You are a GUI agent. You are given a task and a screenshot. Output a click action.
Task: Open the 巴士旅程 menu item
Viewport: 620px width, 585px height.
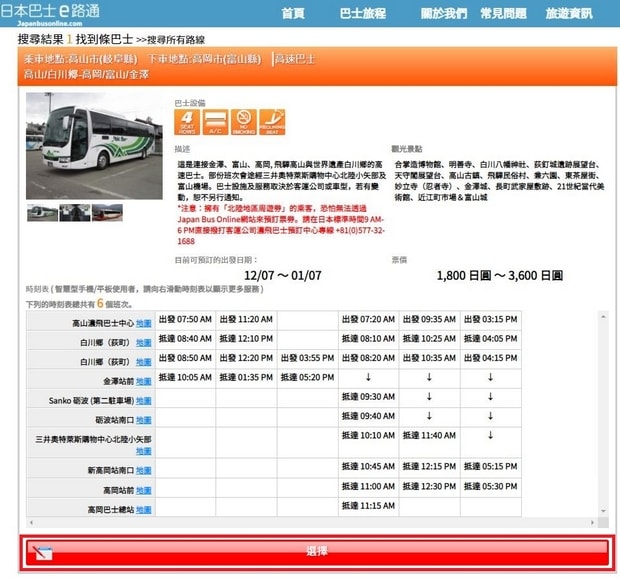click(x=363, y=13)
